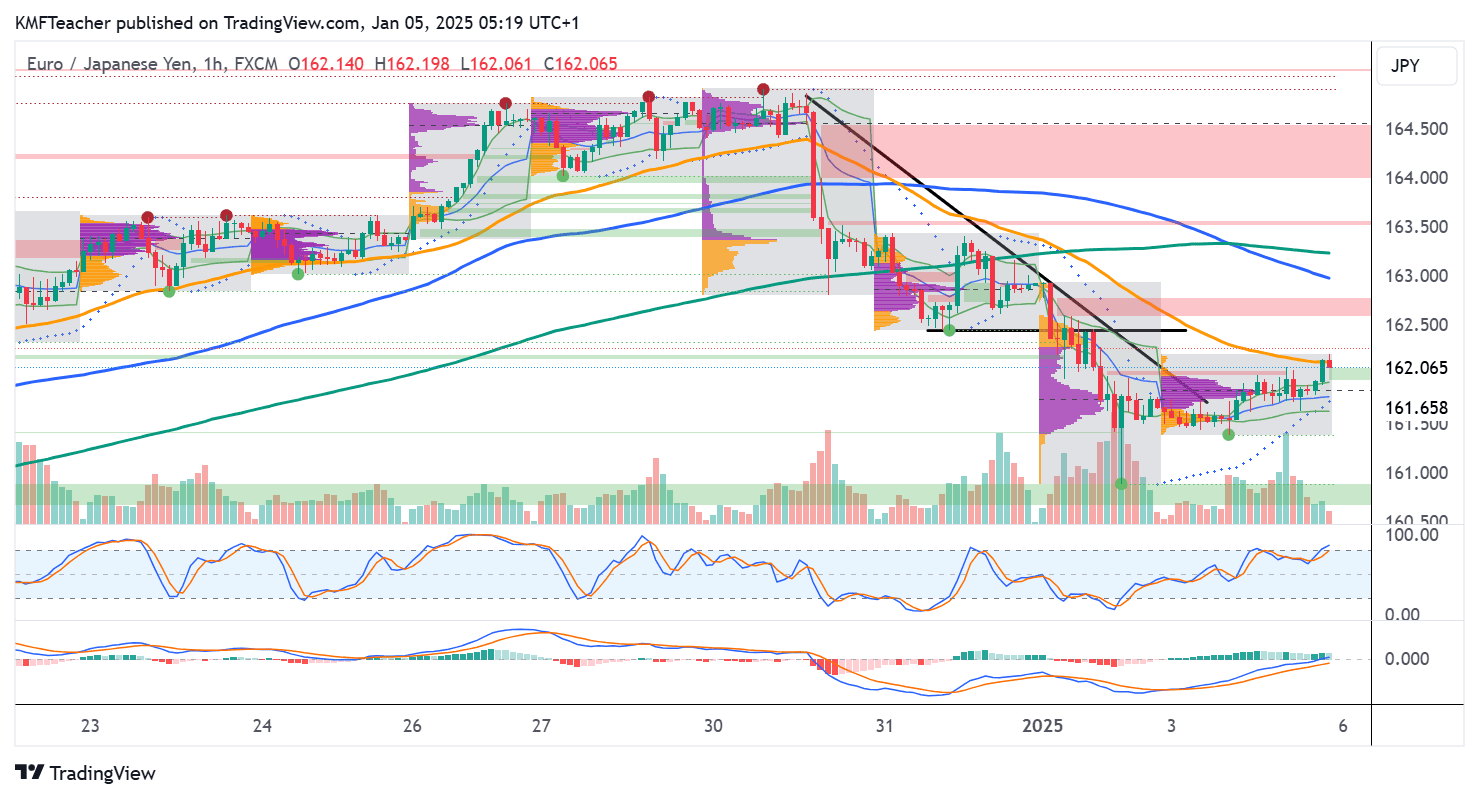Viewport: 1479px width, 799px height.
Task: Click the 30 date label on time axis
Action: [x=713, y=726]
